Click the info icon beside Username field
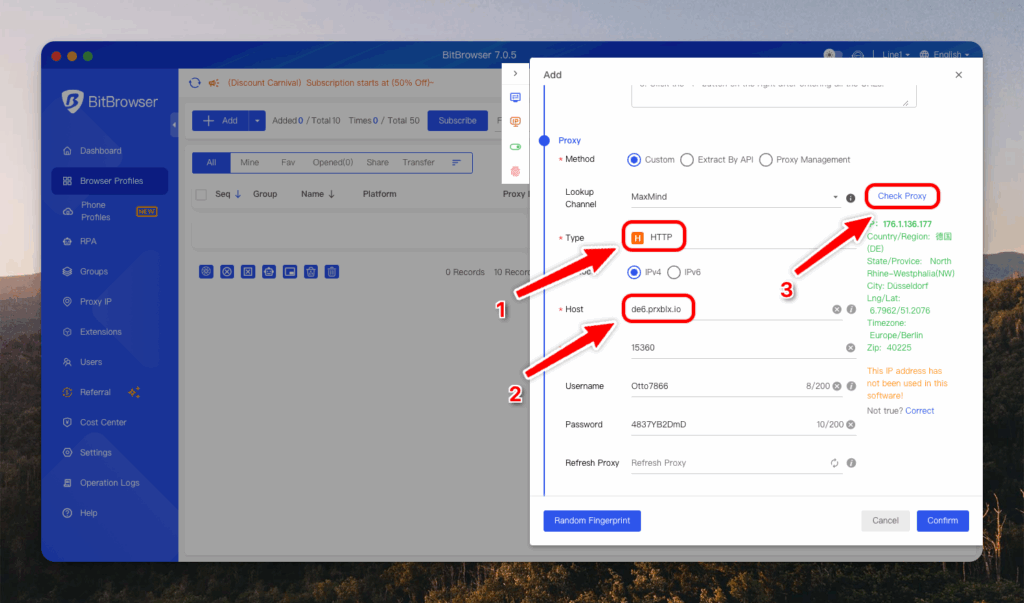 pyautogui.click(x=851, y=386)
